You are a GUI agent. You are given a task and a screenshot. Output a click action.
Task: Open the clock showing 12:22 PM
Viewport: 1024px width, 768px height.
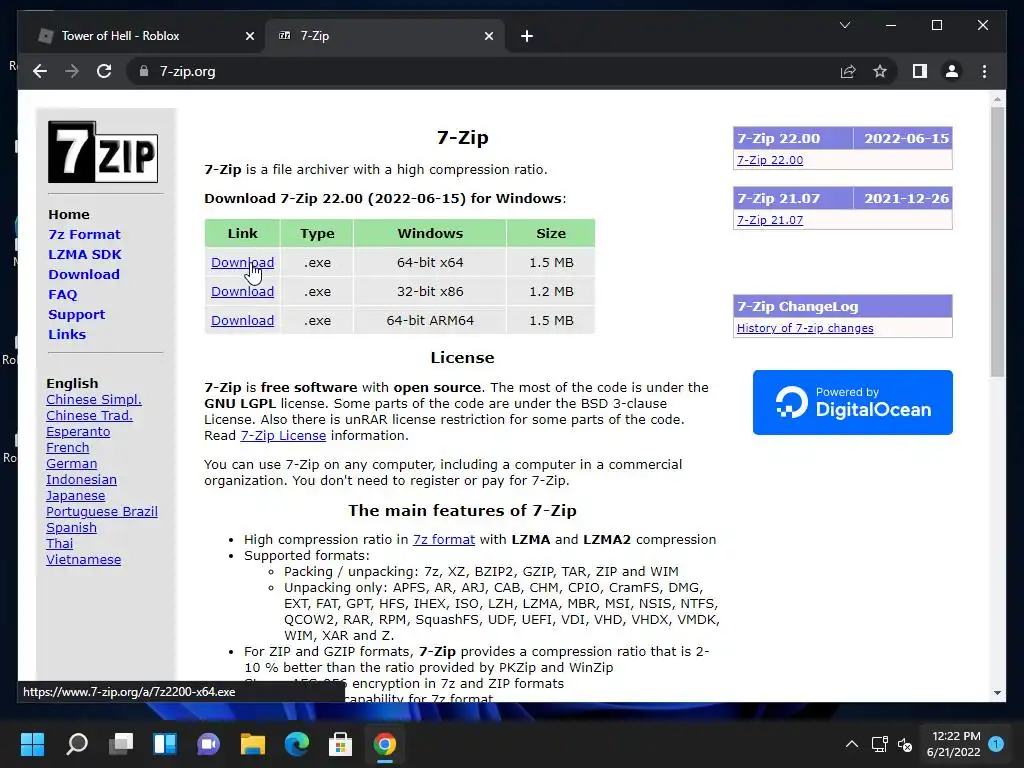[954, 744]
